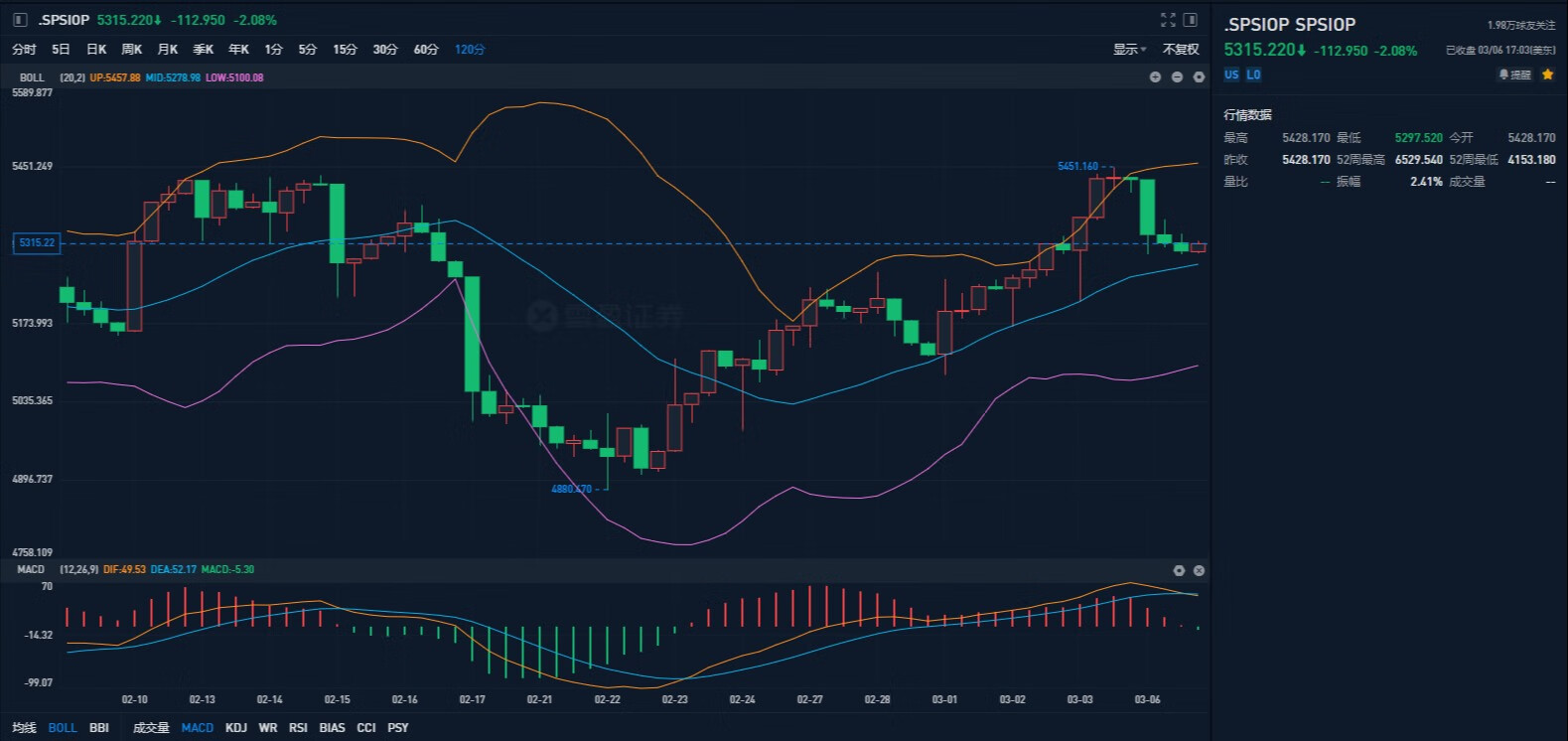Zoom in chart with plus icon
The height and width of the screenshot is (741, 1568).
click(1155, 77)
